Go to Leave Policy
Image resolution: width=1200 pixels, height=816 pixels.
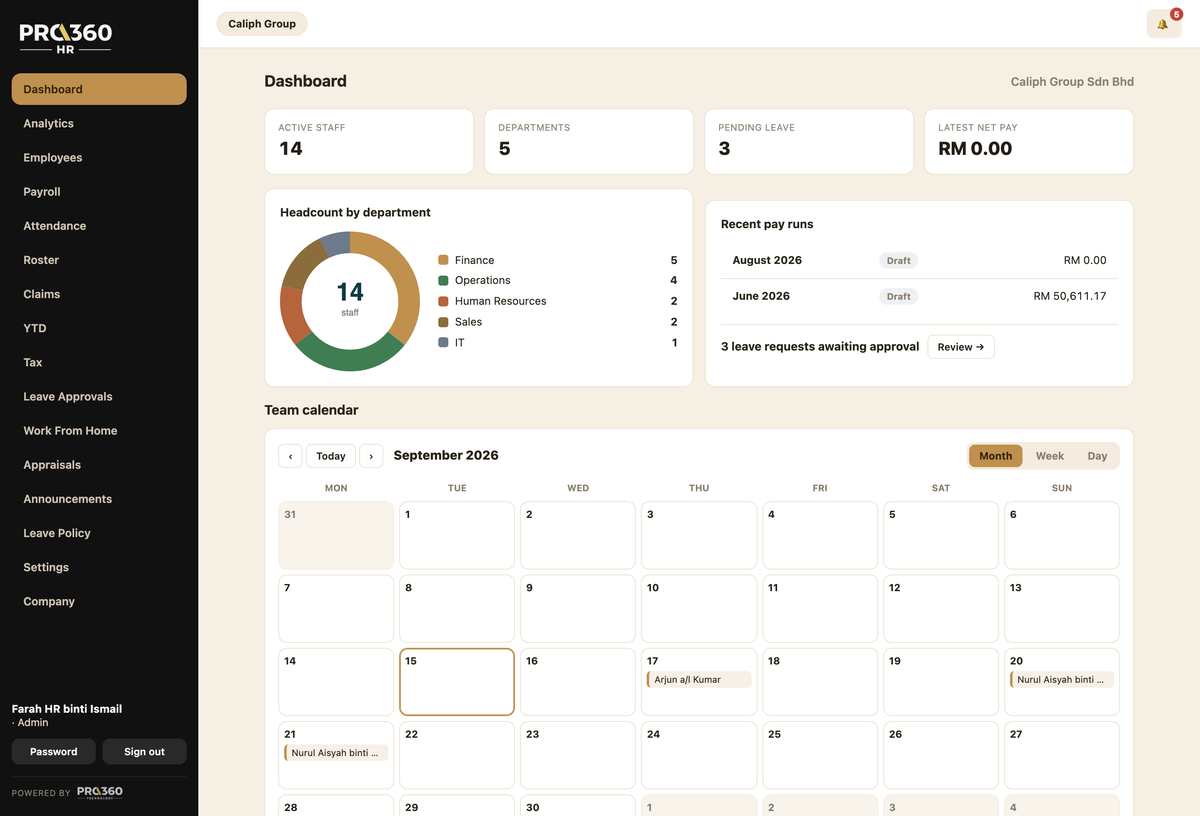tap(99, 533)
